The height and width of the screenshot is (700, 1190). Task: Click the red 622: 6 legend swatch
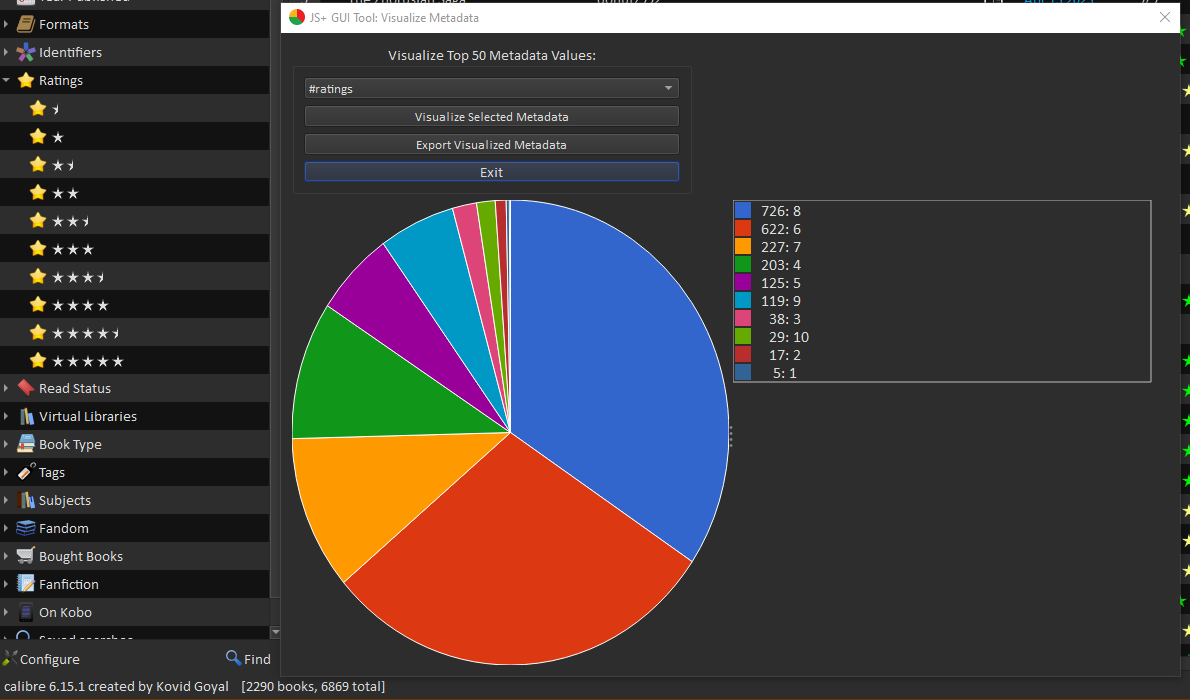click(x=743, y=229)
